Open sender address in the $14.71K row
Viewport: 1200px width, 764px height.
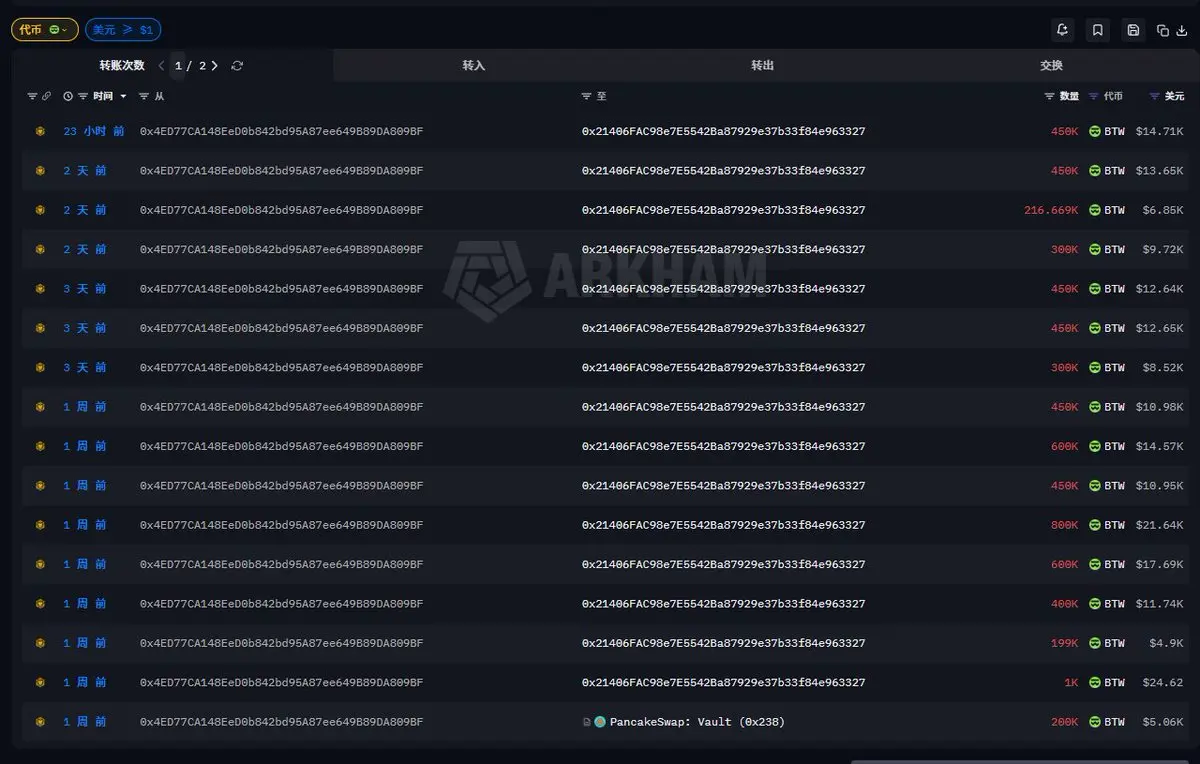click(281, 131)
